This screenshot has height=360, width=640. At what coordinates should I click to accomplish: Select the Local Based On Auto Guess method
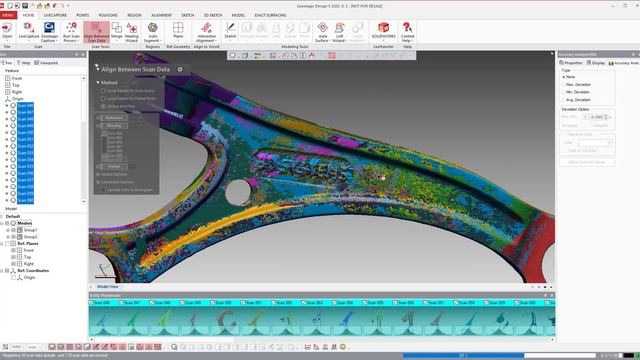coord(103,91)
